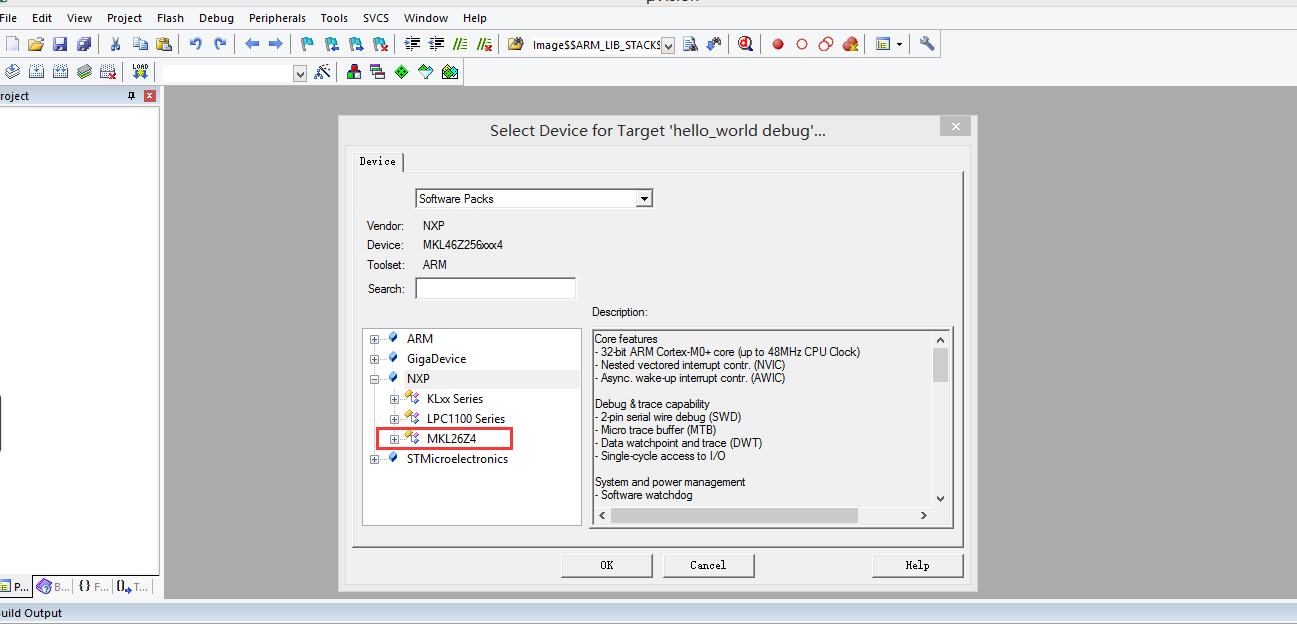Screen dimensions: 1297x624
Task: Open the Peripherals menu
Action: click(277, 18)
